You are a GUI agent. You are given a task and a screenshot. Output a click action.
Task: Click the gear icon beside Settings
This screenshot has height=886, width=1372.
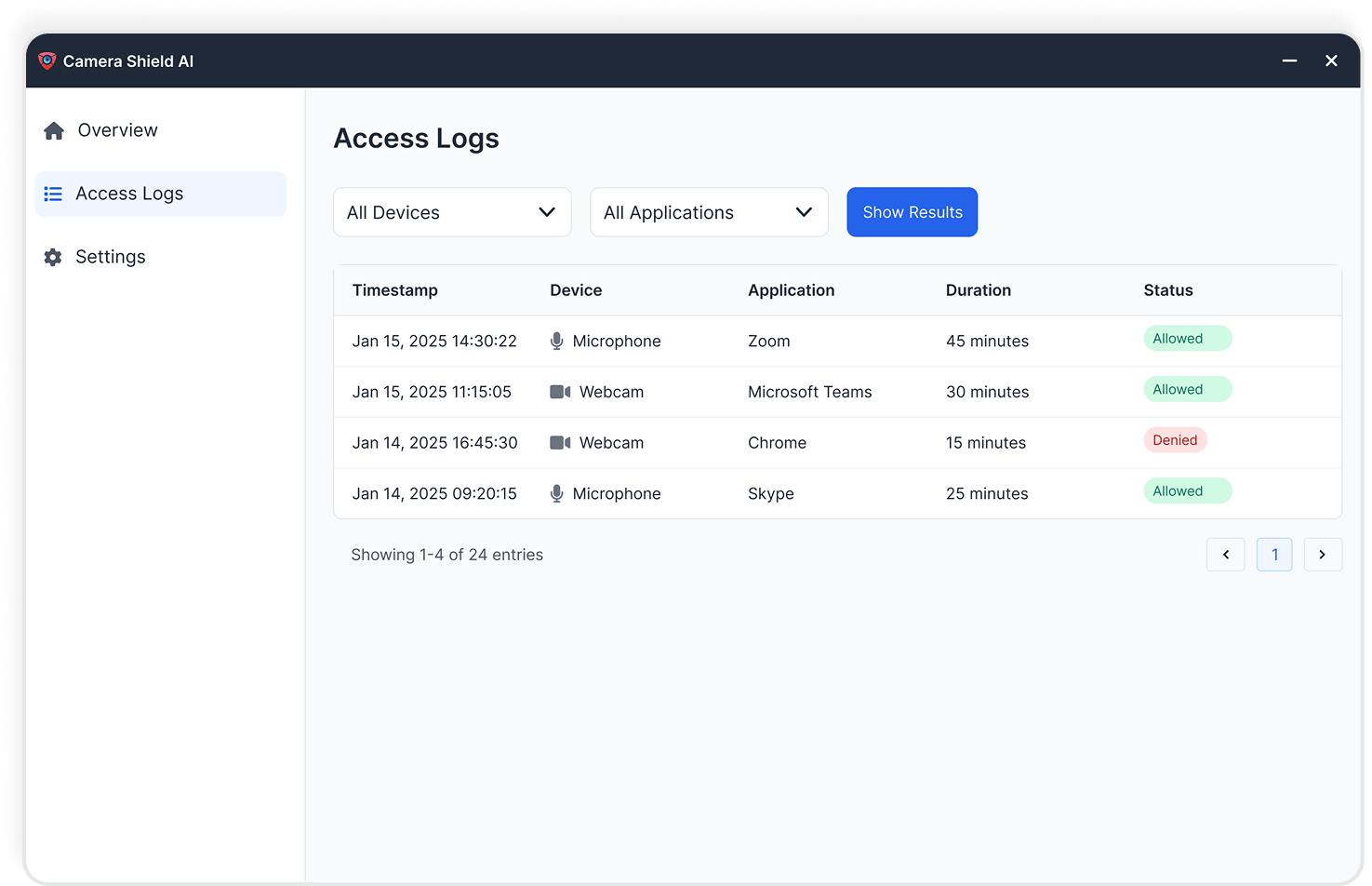pyautogui.click(x=53, y=257)
